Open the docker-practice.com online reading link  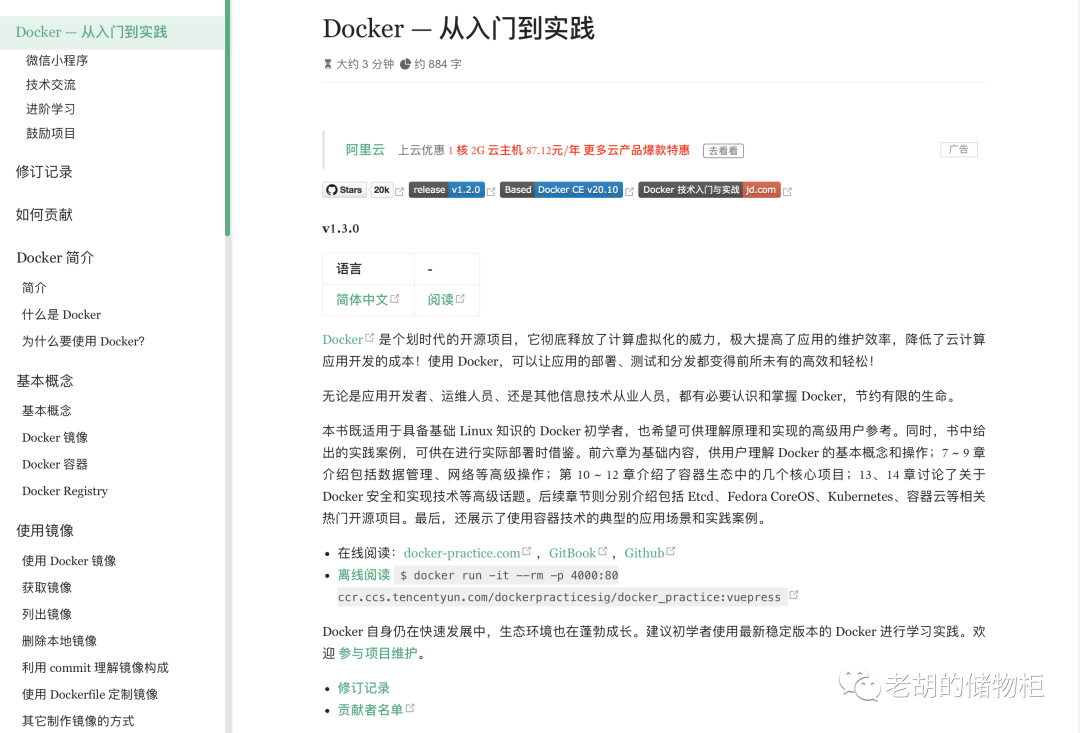461,553
